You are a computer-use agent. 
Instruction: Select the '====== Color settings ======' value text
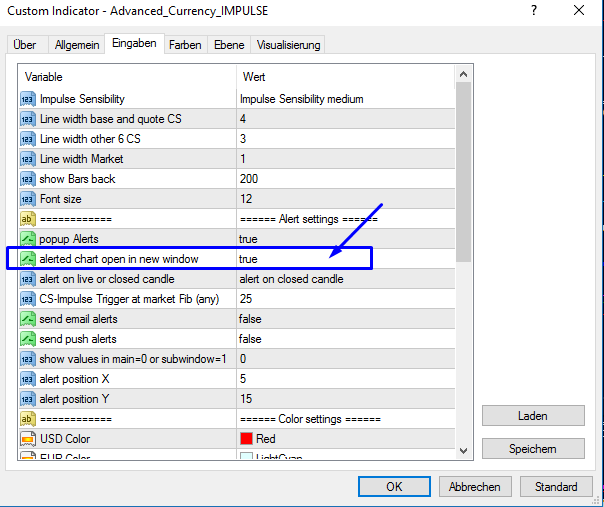(310, 419)
